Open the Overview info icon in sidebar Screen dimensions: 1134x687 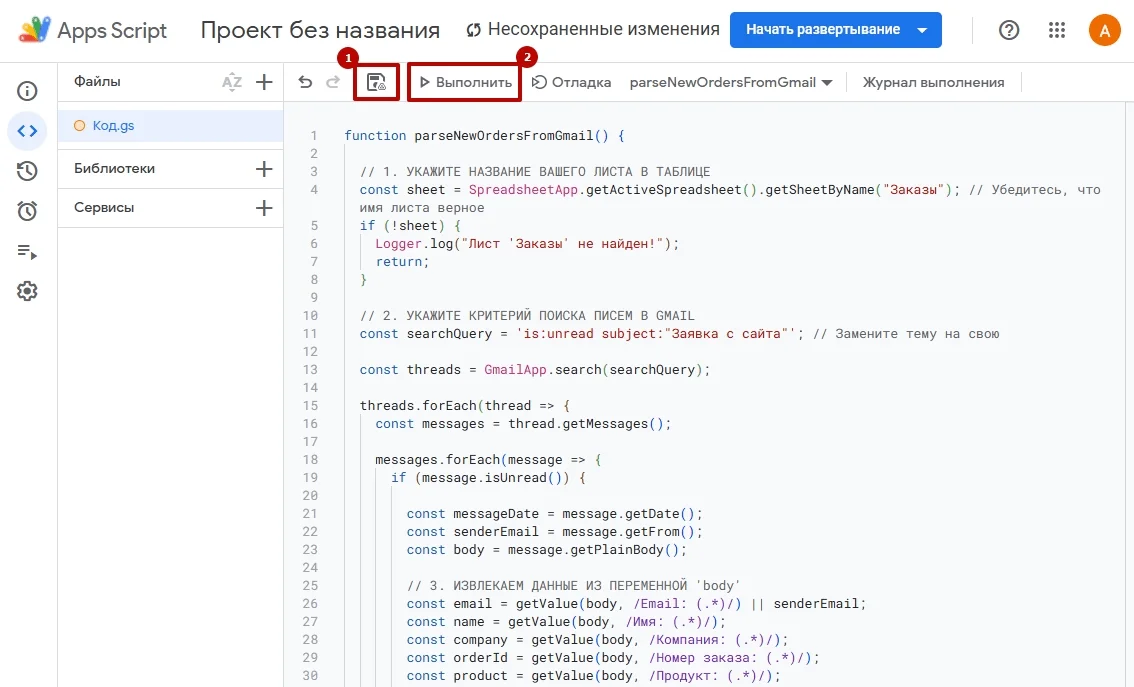(x=27, y=91)
